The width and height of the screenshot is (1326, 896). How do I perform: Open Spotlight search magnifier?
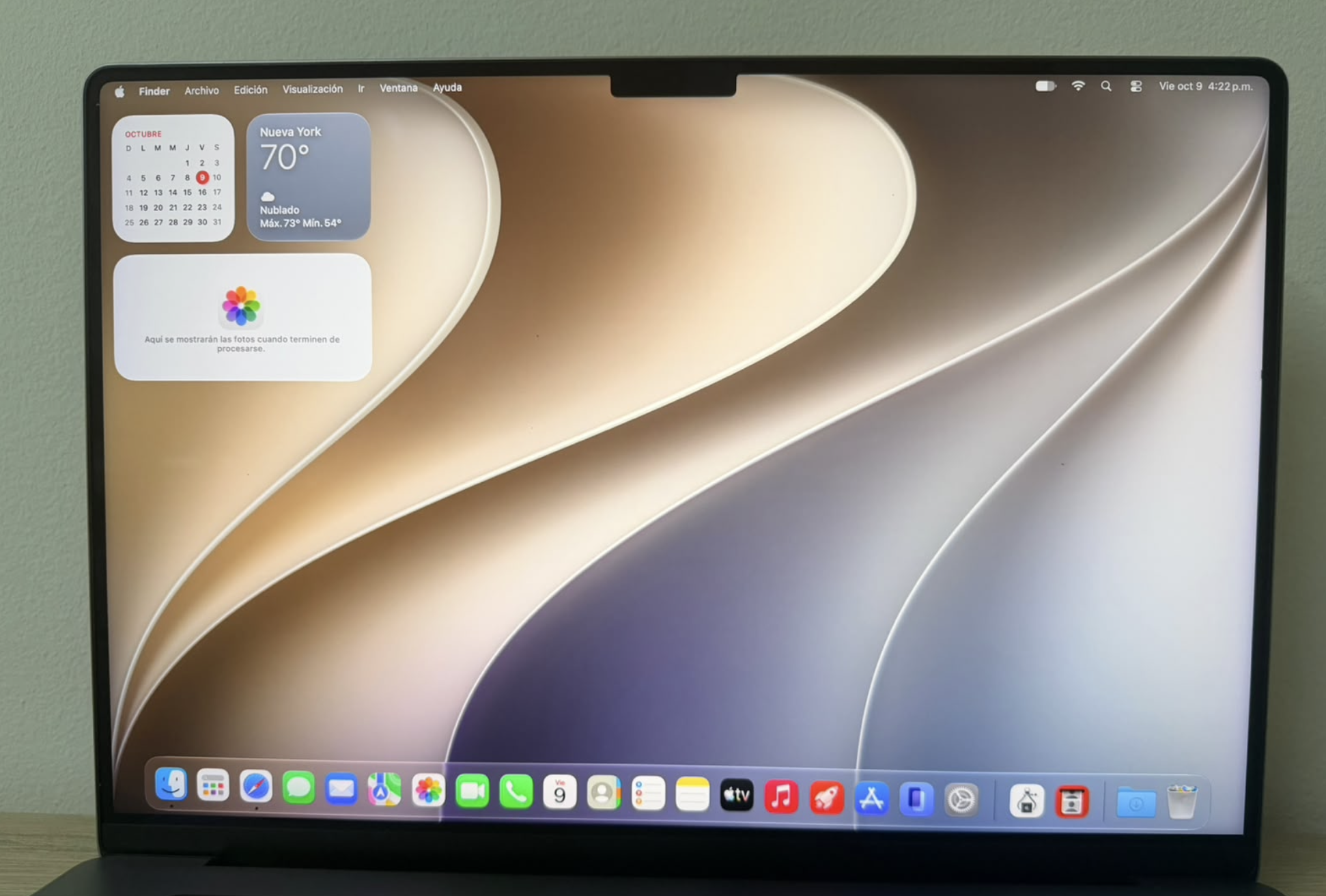(x=1106, y=86)
